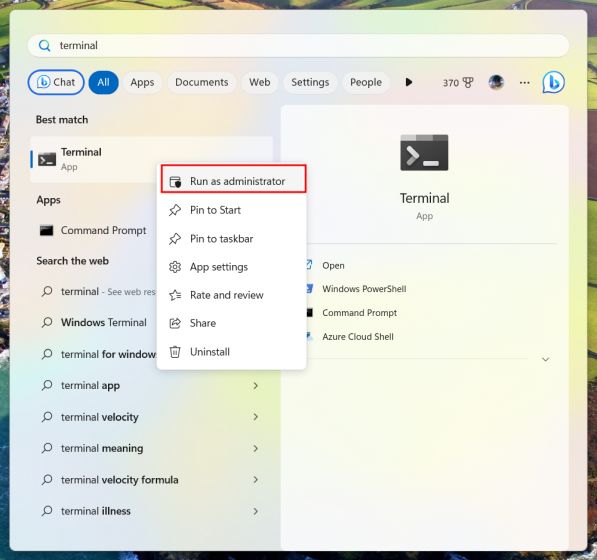The image size is (597, 560).
Task: Choose Share from context menu
Action: coord(231,323)
